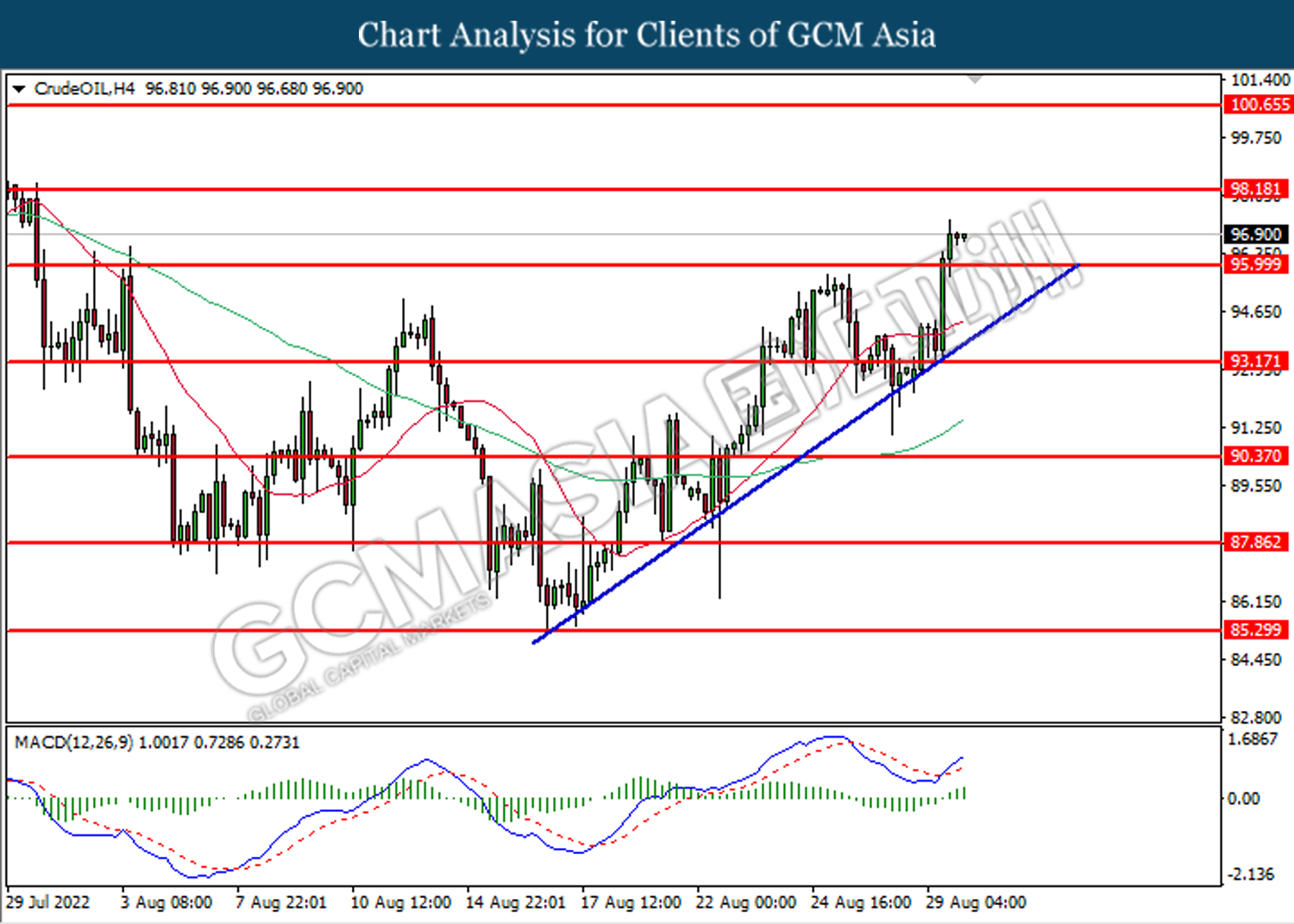The height and width of the screenshot is (924, 1294).
Task: Click the 91.250 price axis value
Action: click(1256, 428)
